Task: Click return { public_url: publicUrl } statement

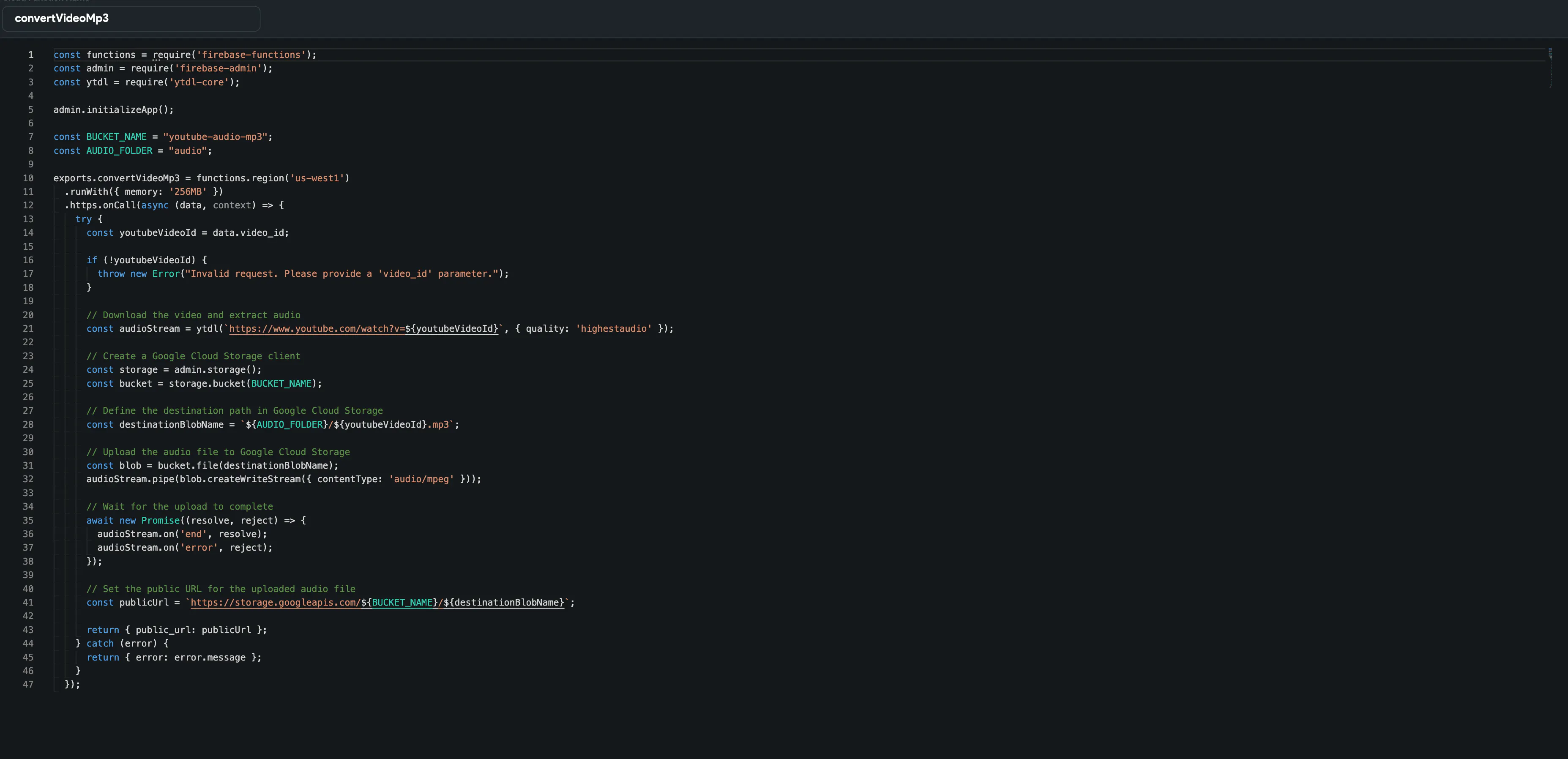Action: pyautogui.click(x=177, y=630)
